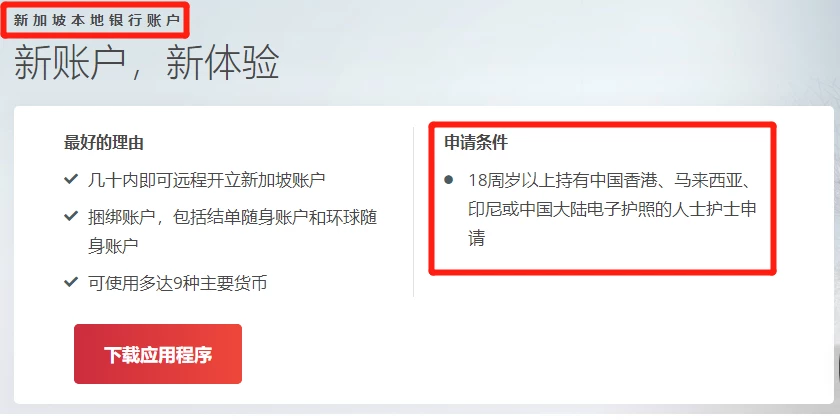Click the checkmark beside 可使用多达9种主要货币

pyautogui.click(x=71, y=282)
